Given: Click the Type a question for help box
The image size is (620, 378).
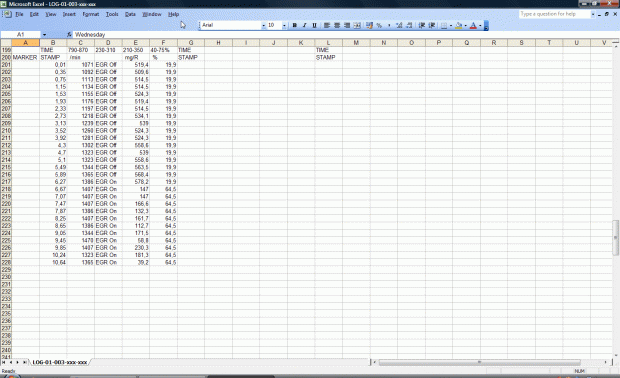Looking at the screenshot, I should pyautogui.click(x=554, y=14).
